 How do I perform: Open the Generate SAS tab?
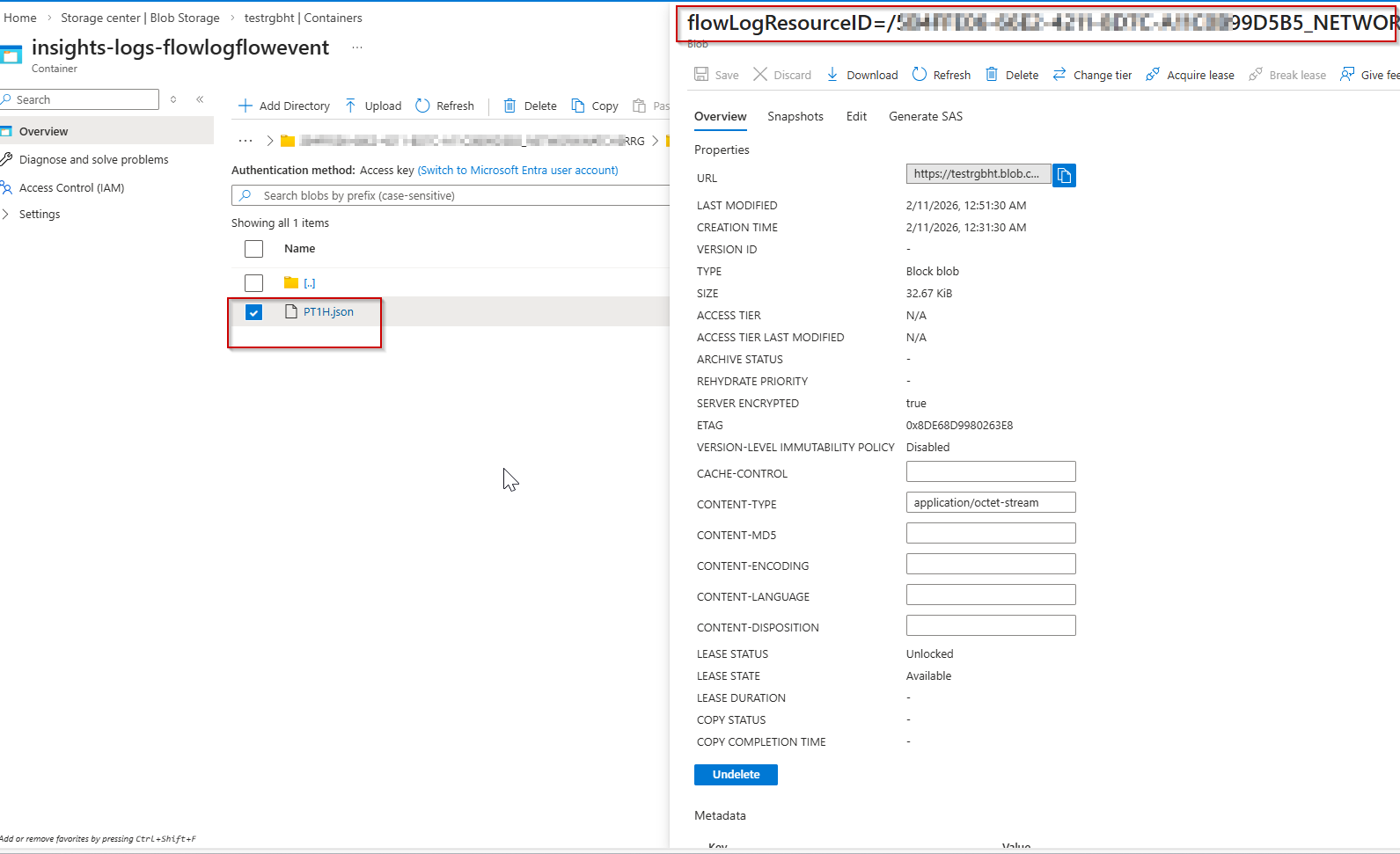pos(926,116)
